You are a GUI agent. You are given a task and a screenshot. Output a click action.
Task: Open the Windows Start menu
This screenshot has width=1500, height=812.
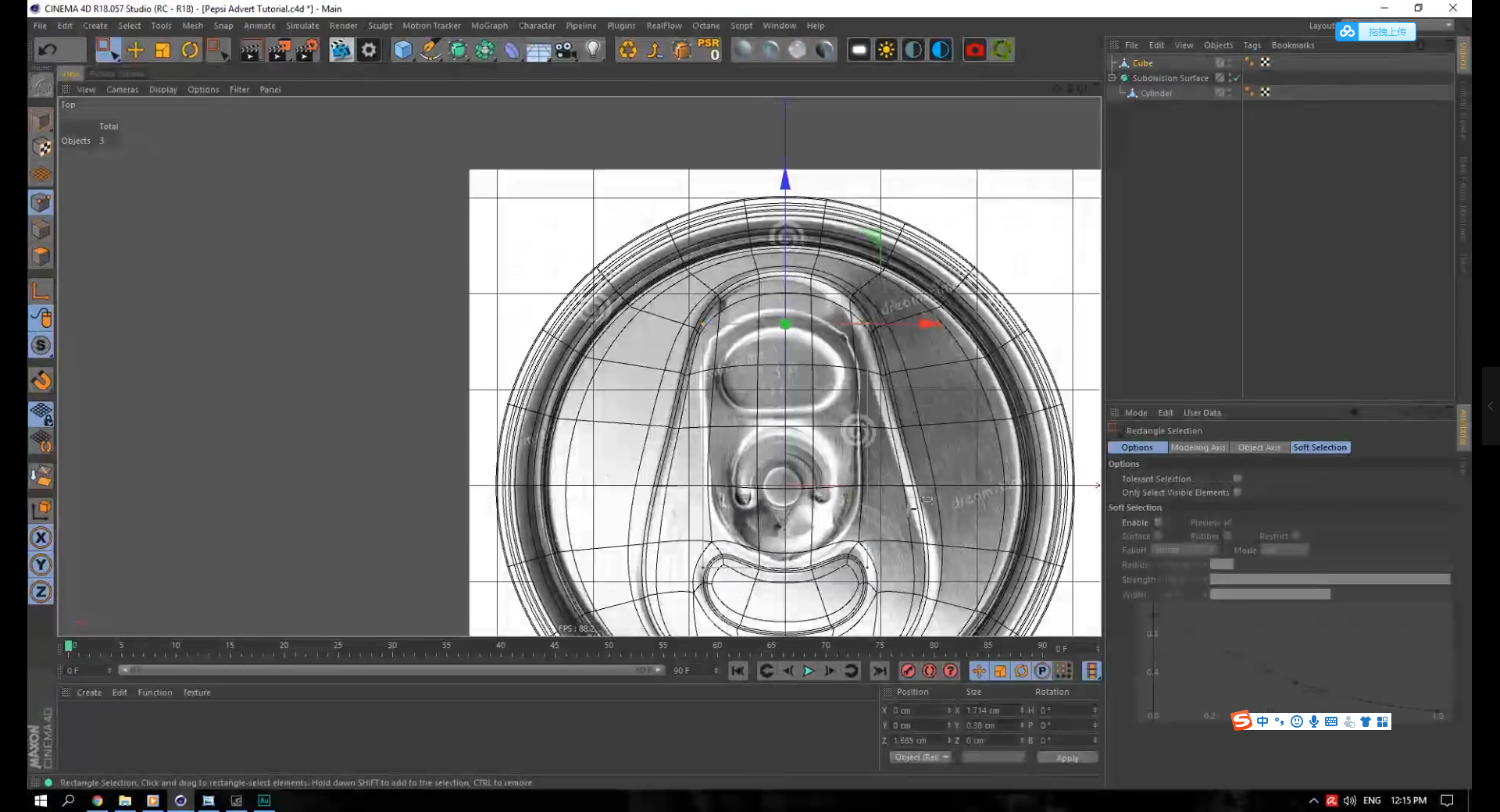click(x=41, y=800)
